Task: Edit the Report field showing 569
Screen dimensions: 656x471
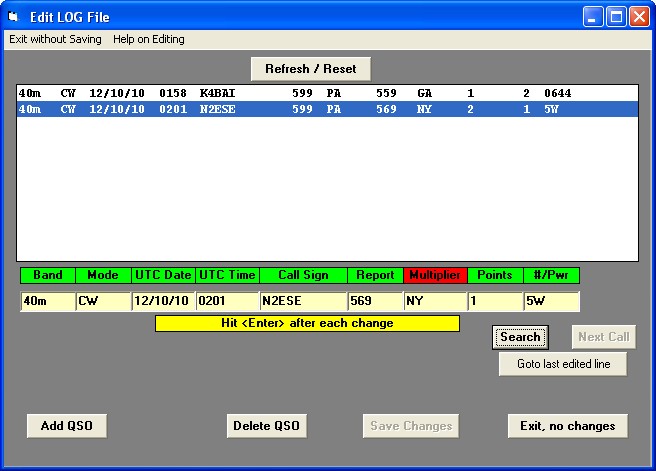Action: [374, 301]
